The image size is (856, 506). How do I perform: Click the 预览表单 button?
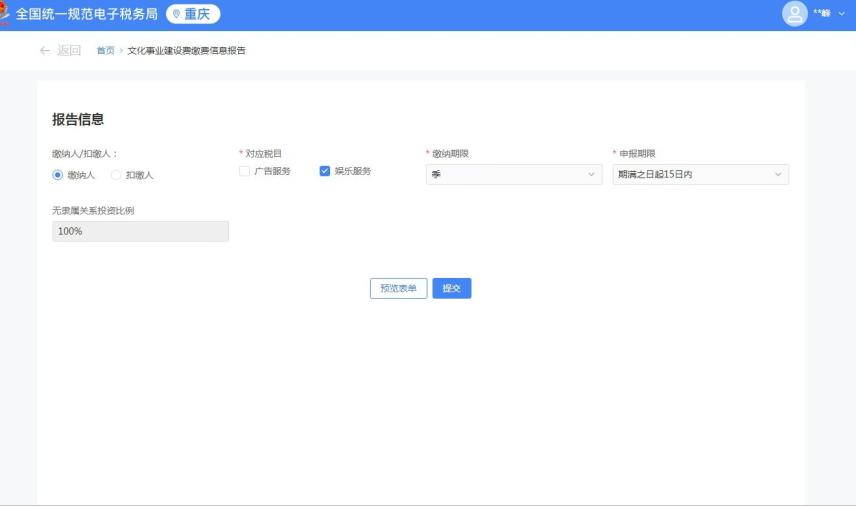(x=399, y=288)
